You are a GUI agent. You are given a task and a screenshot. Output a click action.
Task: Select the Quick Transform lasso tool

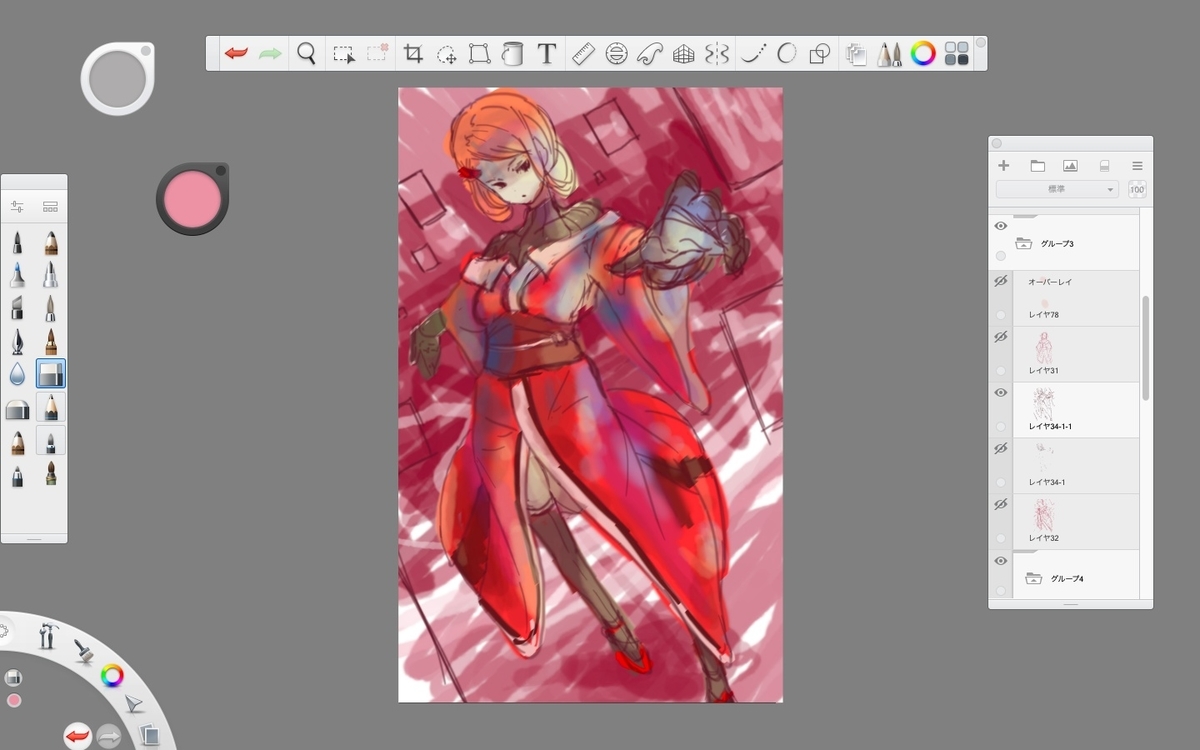pyautogui.click(x=446, y=54)
